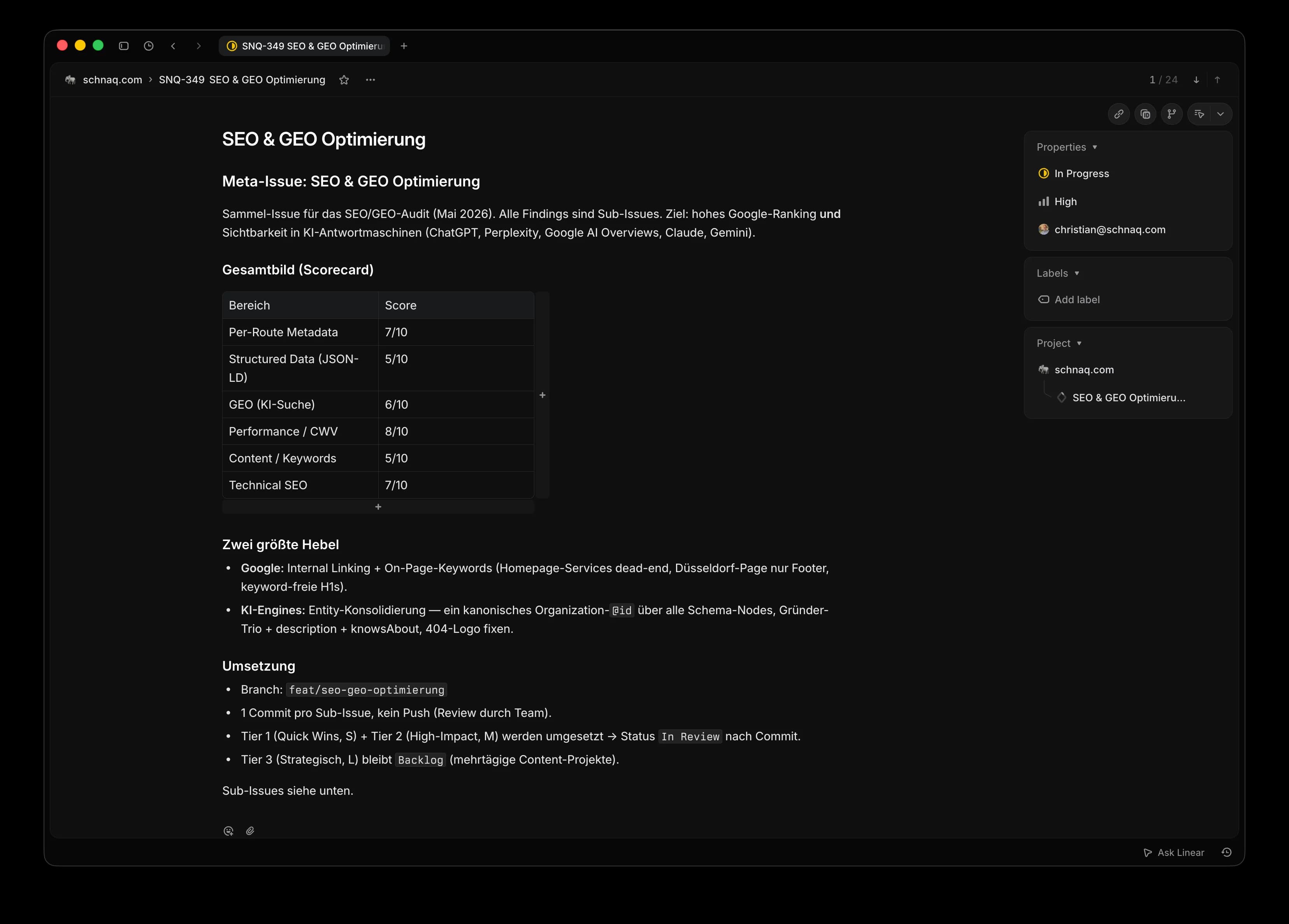The width and height of the screenshot is (1289, 924).
Task: Click the 8/10 score cell
Action: [x=456, y=431]
